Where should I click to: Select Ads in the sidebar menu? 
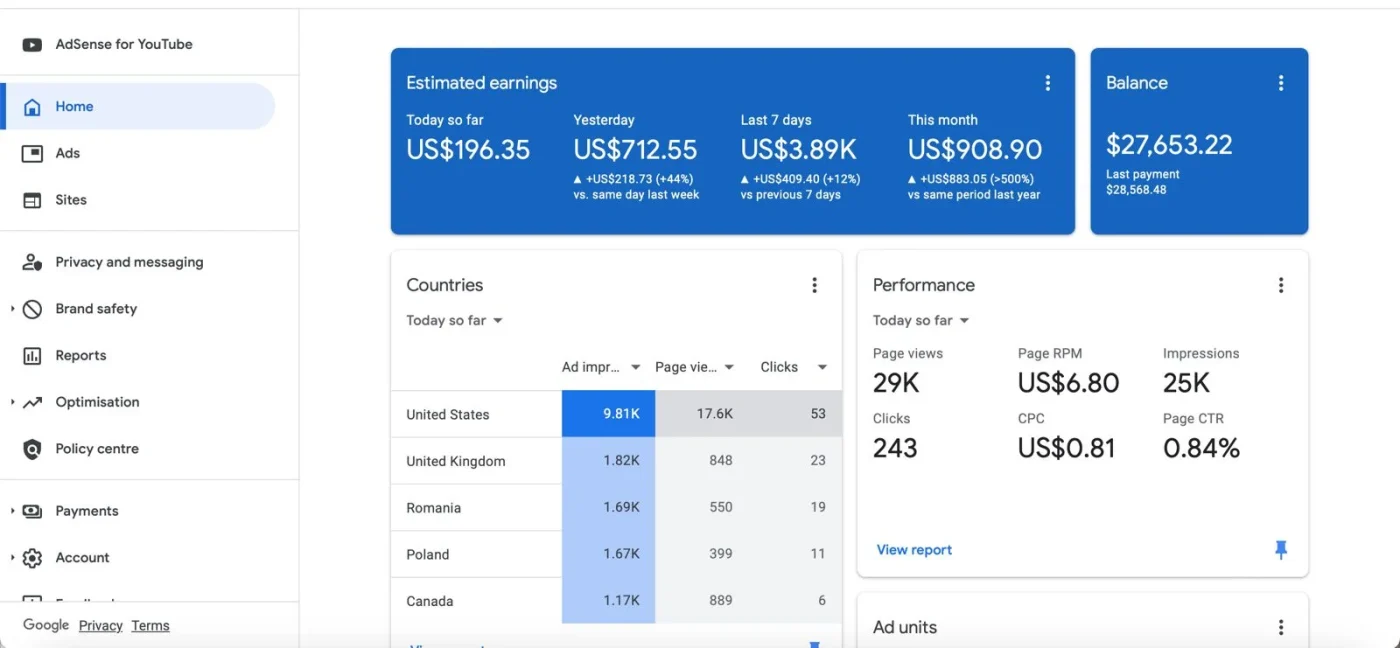pos(67,153)
